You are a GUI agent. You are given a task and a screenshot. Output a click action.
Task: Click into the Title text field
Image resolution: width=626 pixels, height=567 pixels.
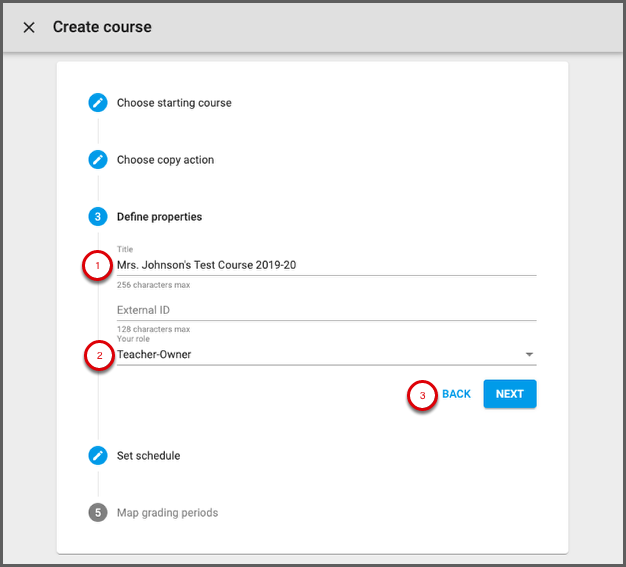click(326, 265)
